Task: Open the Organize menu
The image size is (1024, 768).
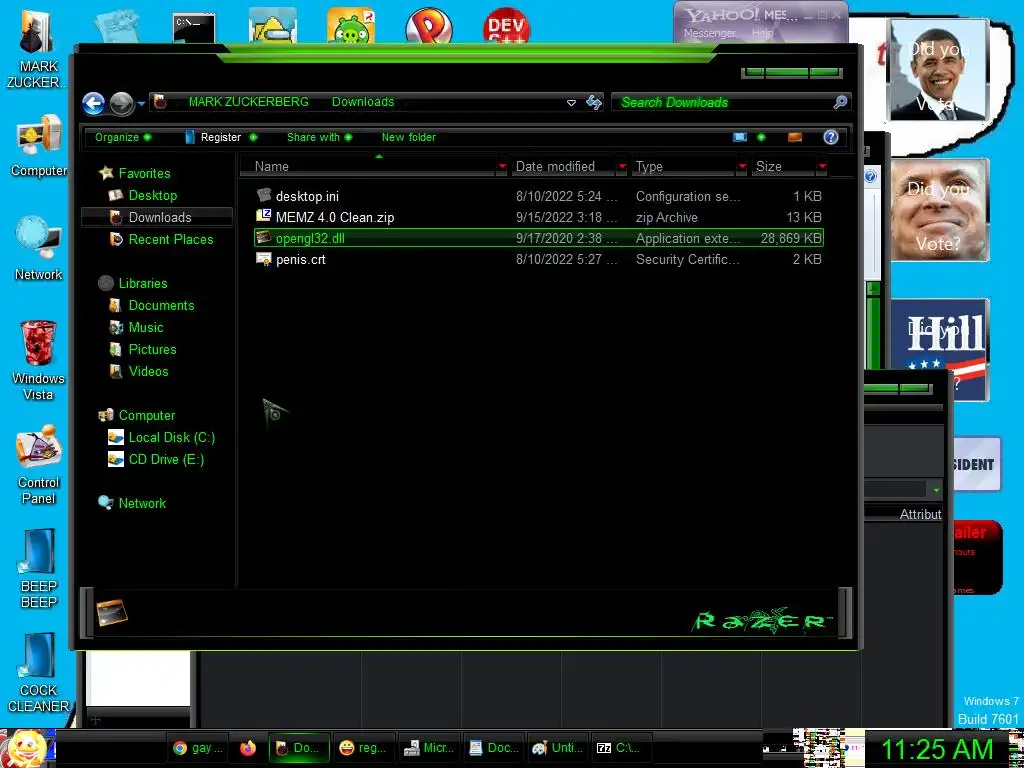Action: [123, 137]
